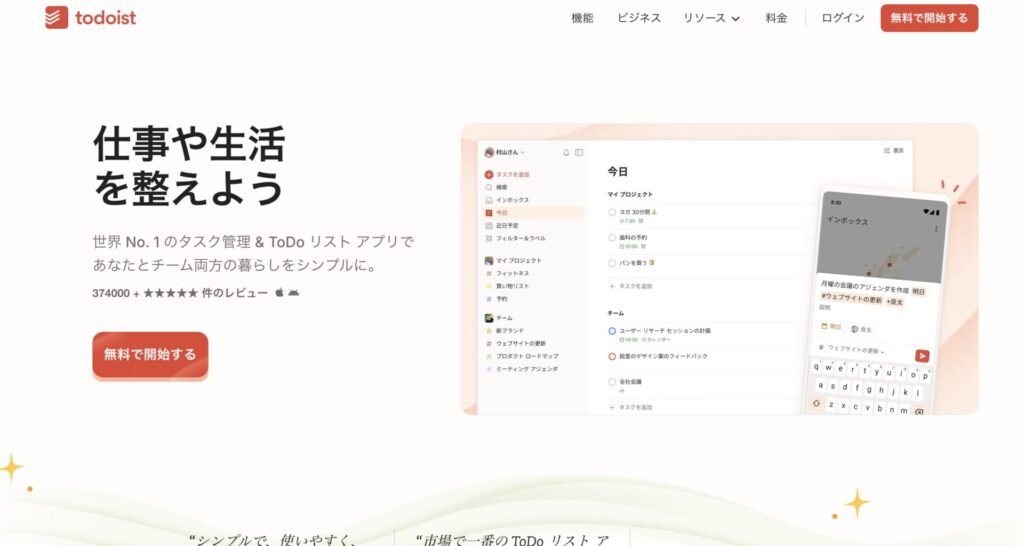Open the three-dot menu on phone インボックス
This screenshot has width=1024, height=546.
(x=936, y=229)
